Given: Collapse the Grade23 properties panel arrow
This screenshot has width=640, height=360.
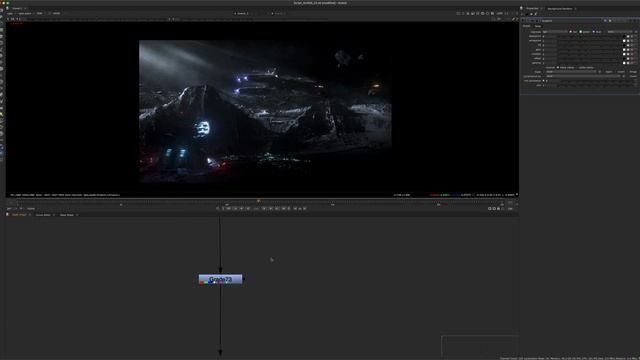Looking at the screenshot, I should tap(522, 20).
